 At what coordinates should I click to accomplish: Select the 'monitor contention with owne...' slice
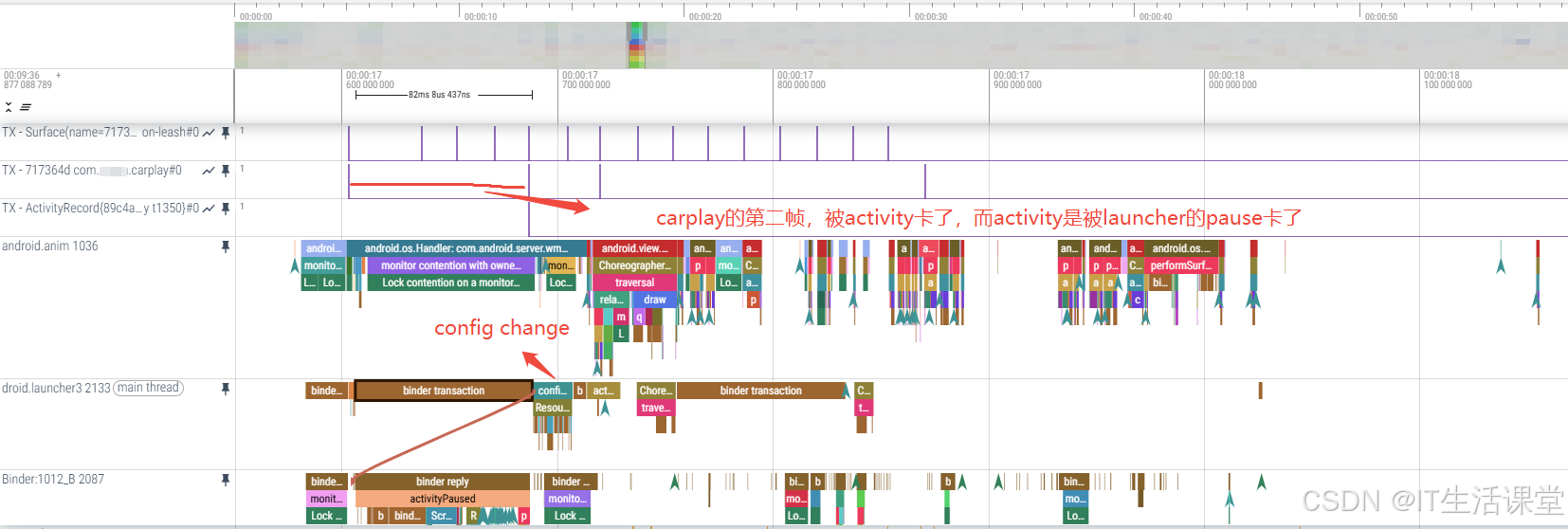[450, 265]
